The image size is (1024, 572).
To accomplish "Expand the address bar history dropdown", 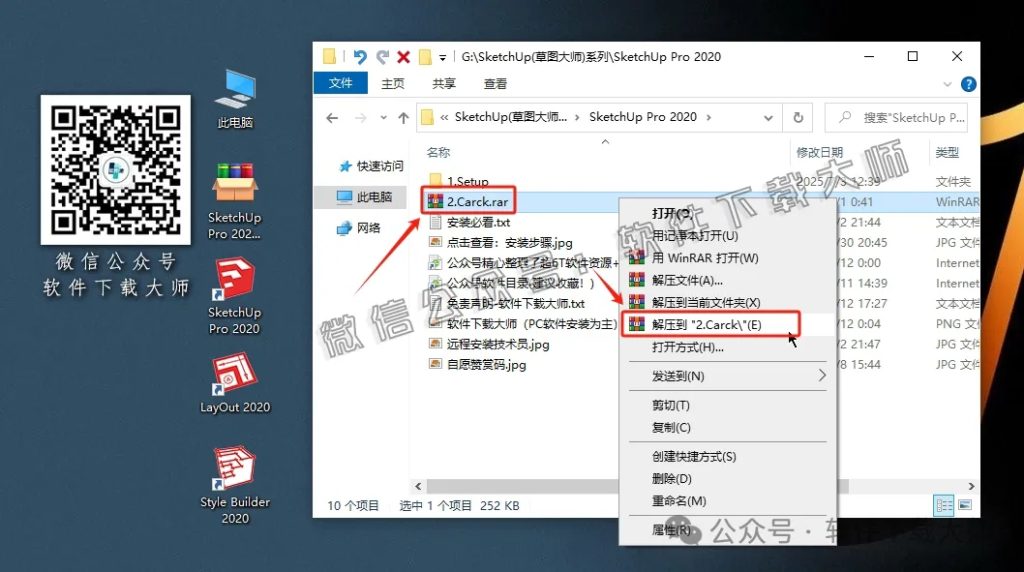I will [x=769, y=118].
